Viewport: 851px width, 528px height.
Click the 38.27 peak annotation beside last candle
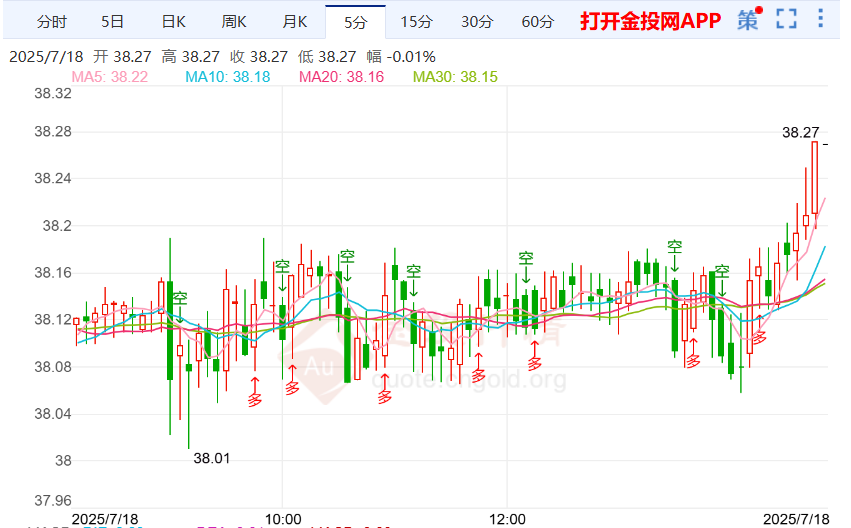click(x=801, y=132)
